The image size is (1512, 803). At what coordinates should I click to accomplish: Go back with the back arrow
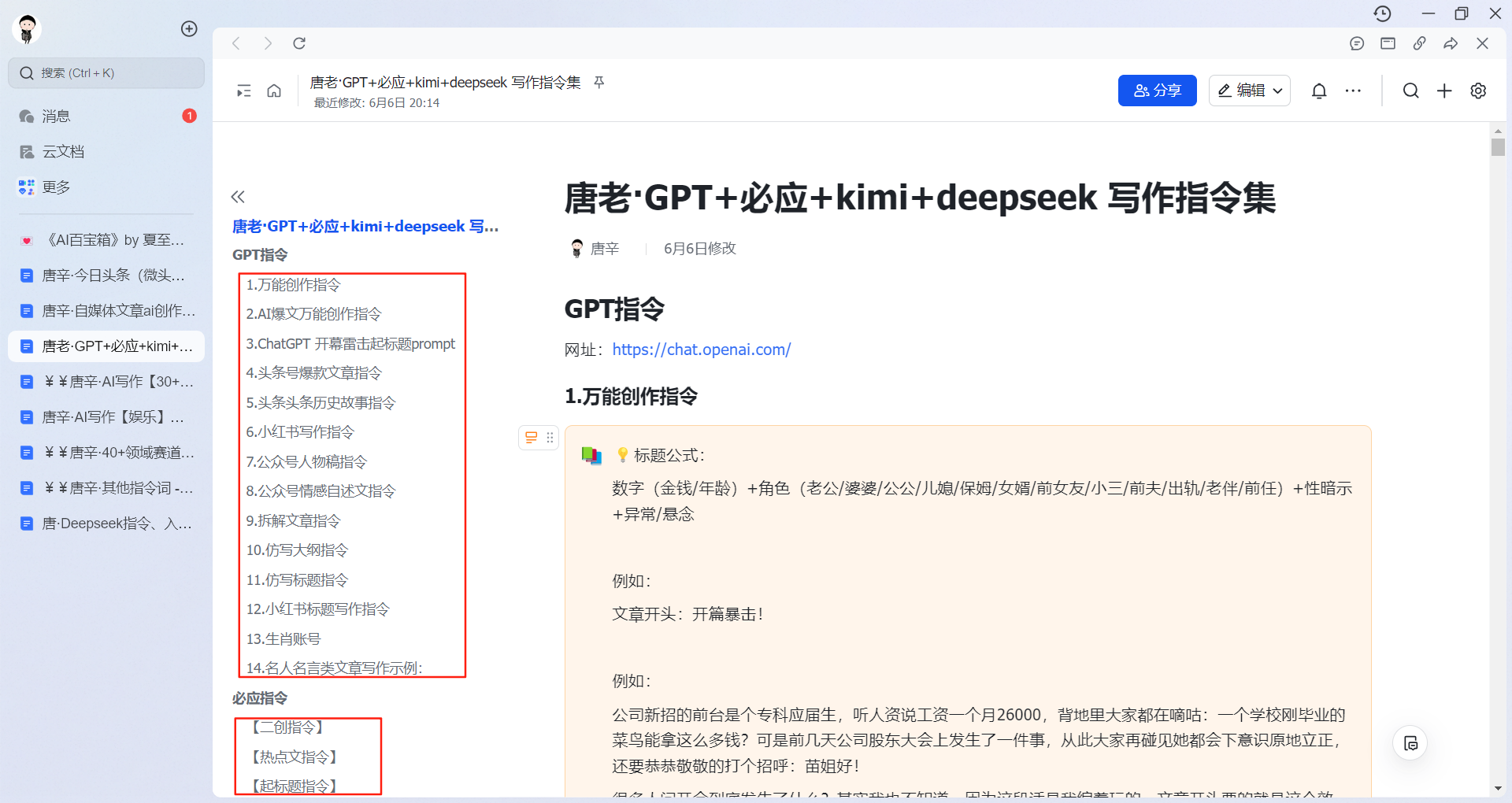coord(236,43)
